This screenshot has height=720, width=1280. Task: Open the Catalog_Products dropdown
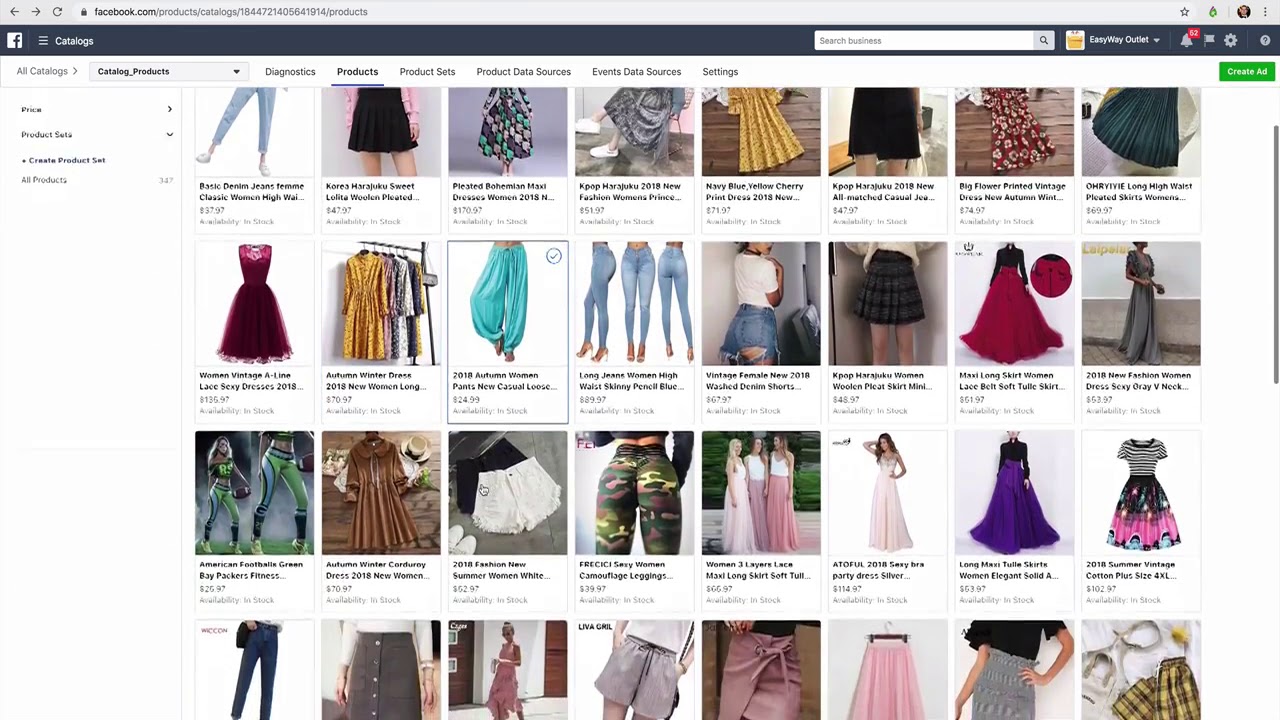tap(168, 71)
